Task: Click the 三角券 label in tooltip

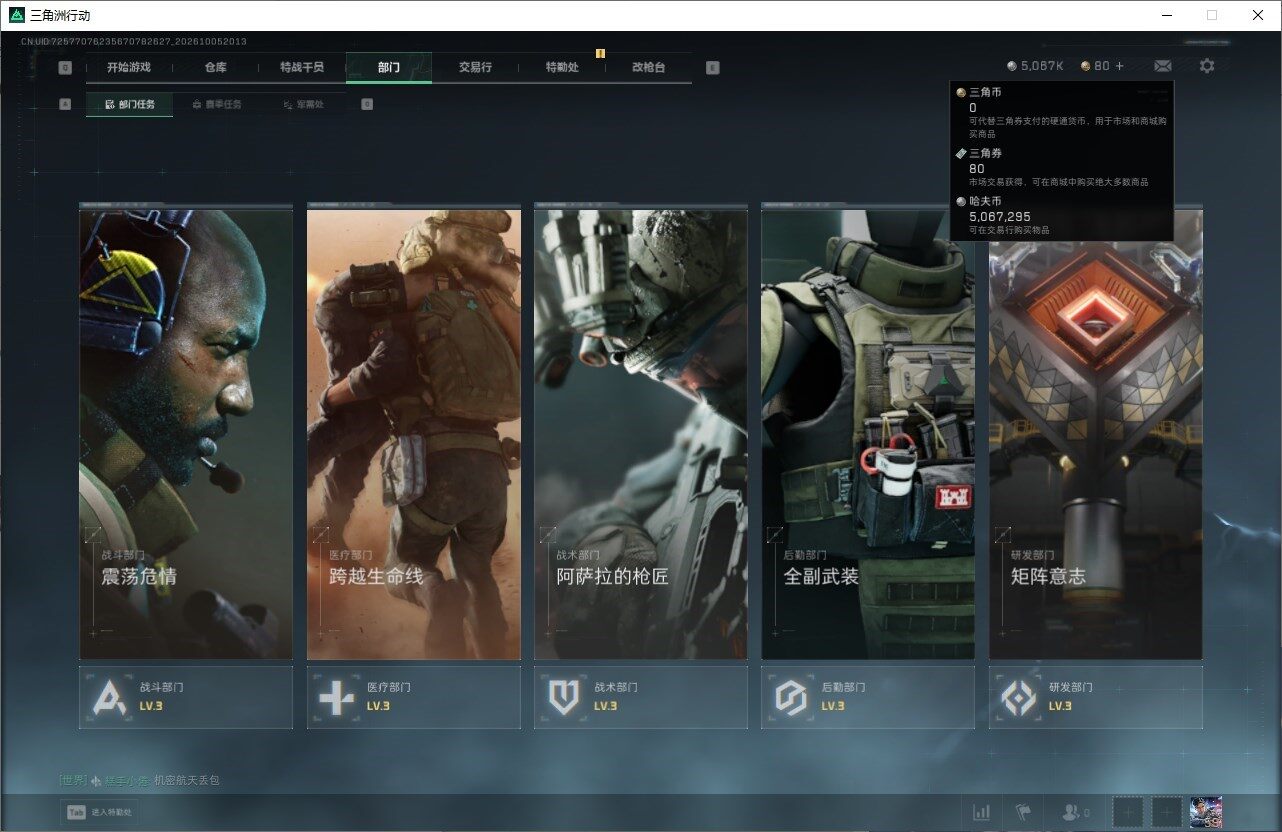Action: (x=985, y=153)
